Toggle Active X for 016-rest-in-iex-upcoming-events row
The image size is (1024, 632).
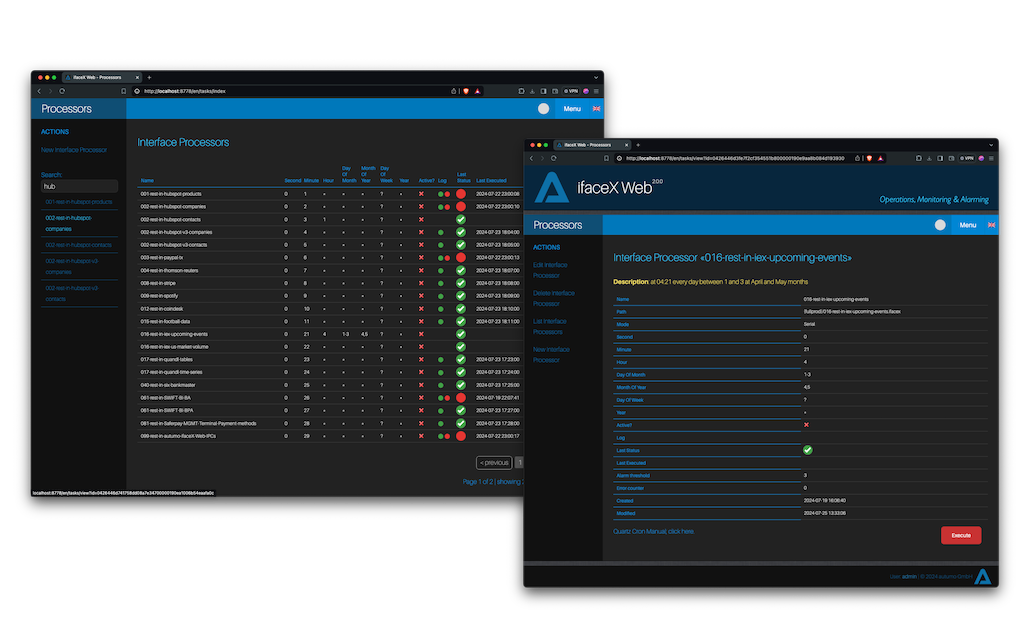pyautogui.click(x=421, y=334)
